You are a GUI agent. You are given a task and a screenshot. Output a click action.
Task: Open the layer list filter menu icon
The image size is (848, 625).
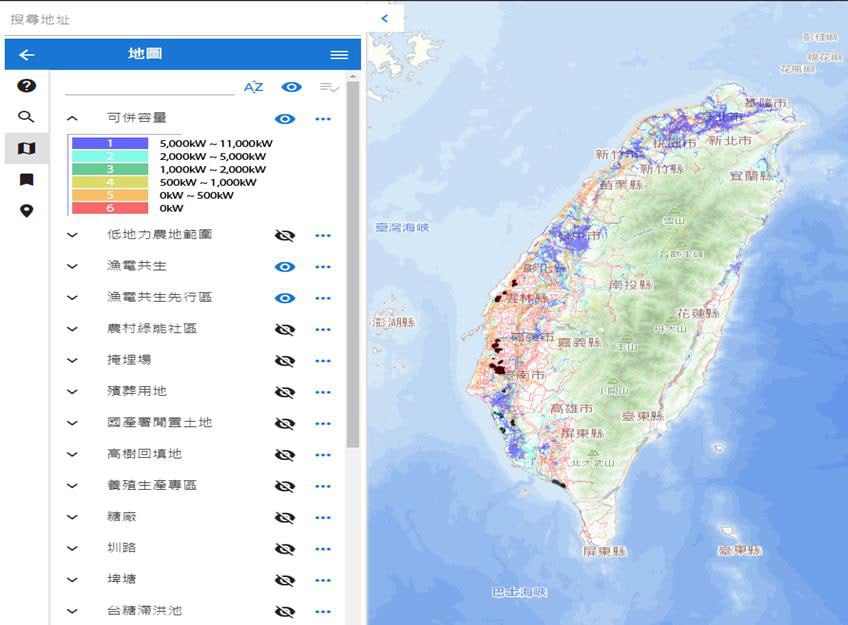(x=329, y=87)
